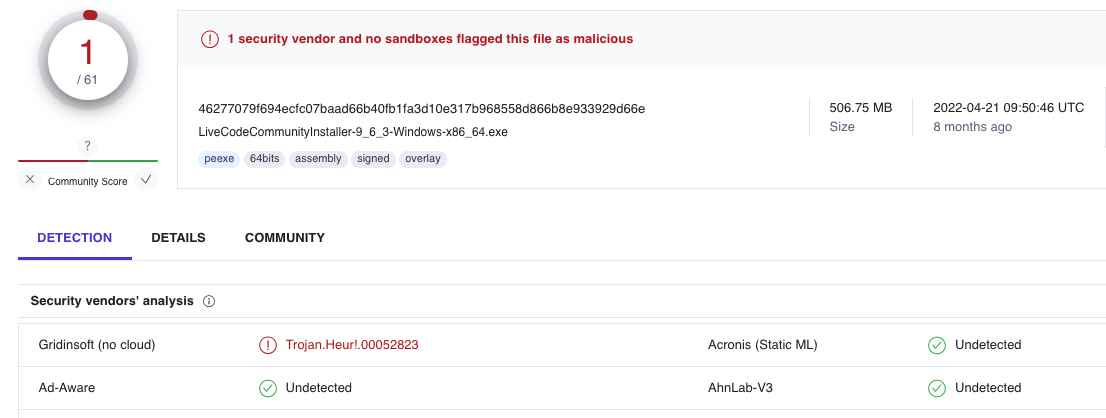Click the red alert icon next to Trojan.Heur!.00052823

(x=267, y=345)
